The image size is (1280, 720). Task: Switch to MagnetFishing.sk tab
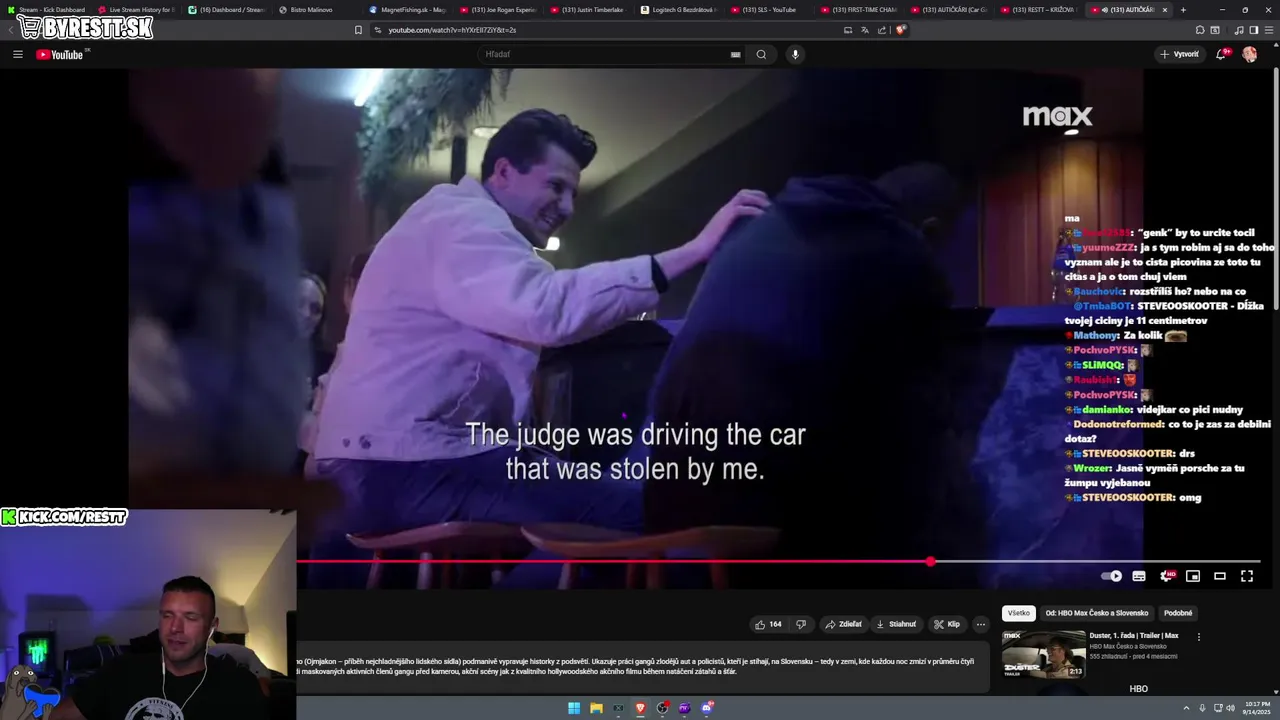click(x=408, y=10)
